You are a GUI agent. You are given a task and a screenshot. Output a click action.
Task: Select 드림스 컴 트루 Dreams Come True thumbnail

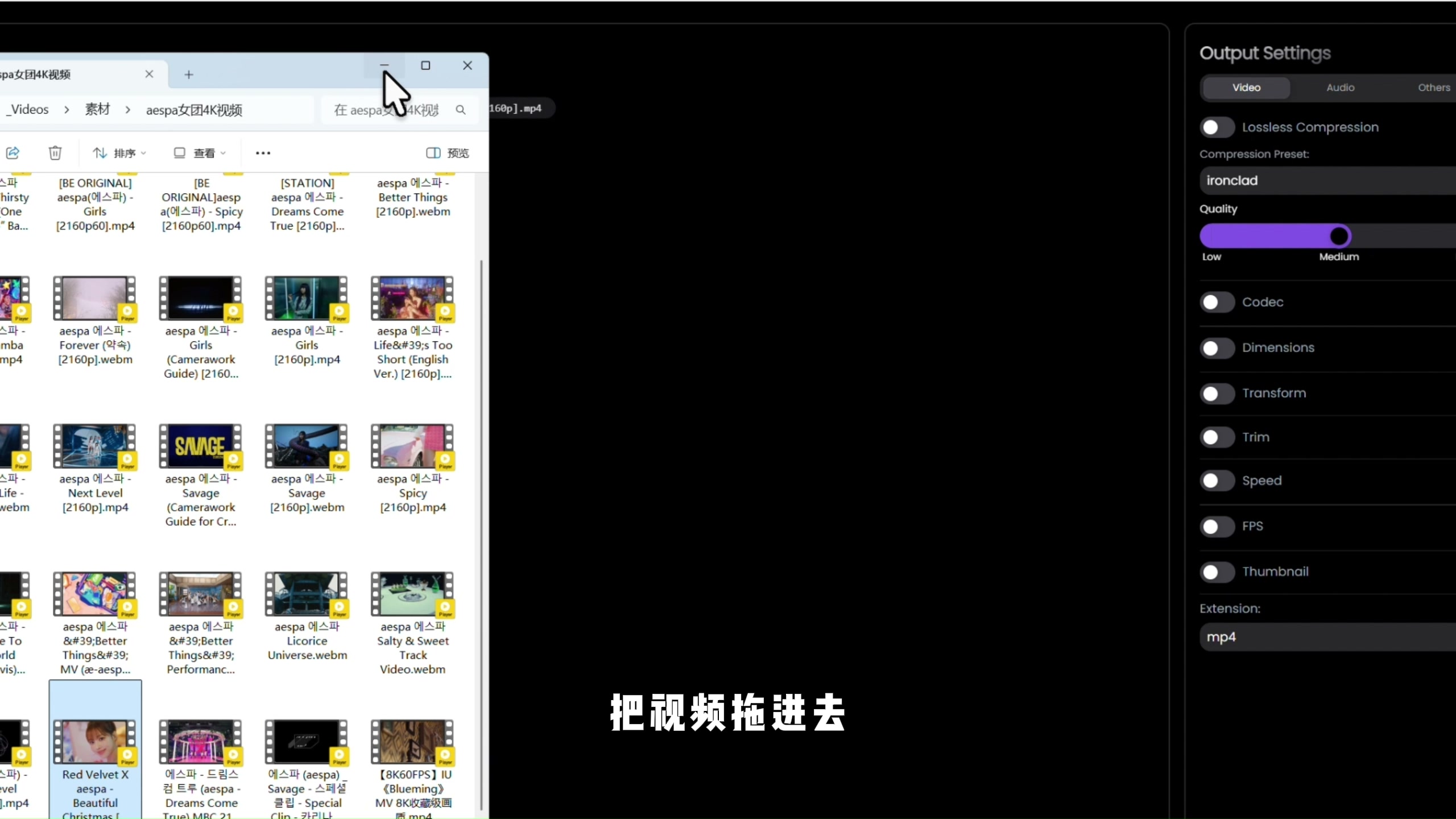pos(200,742)
